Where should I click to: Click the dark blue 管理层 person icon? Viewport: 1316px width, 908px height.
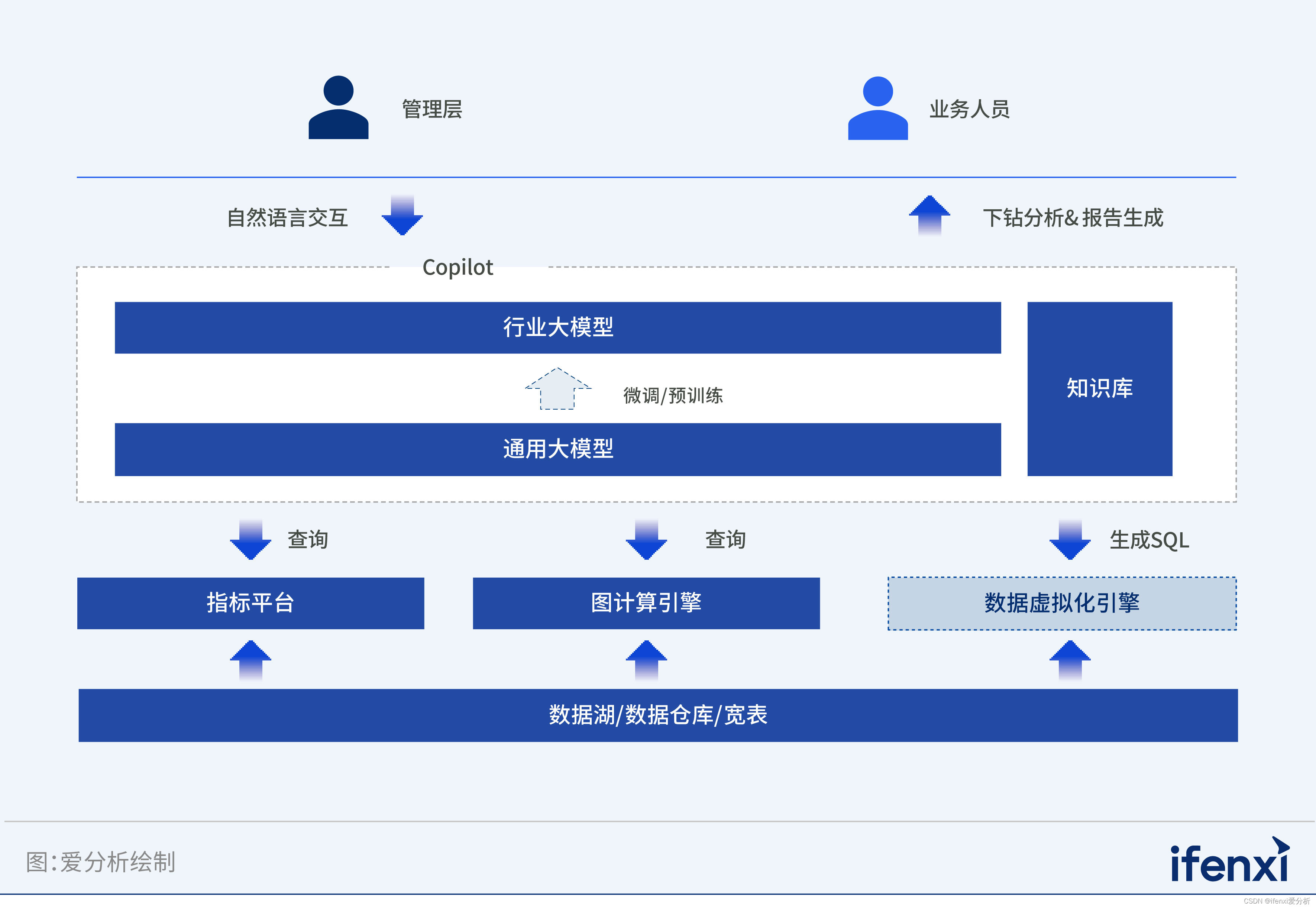coord(338,107)
